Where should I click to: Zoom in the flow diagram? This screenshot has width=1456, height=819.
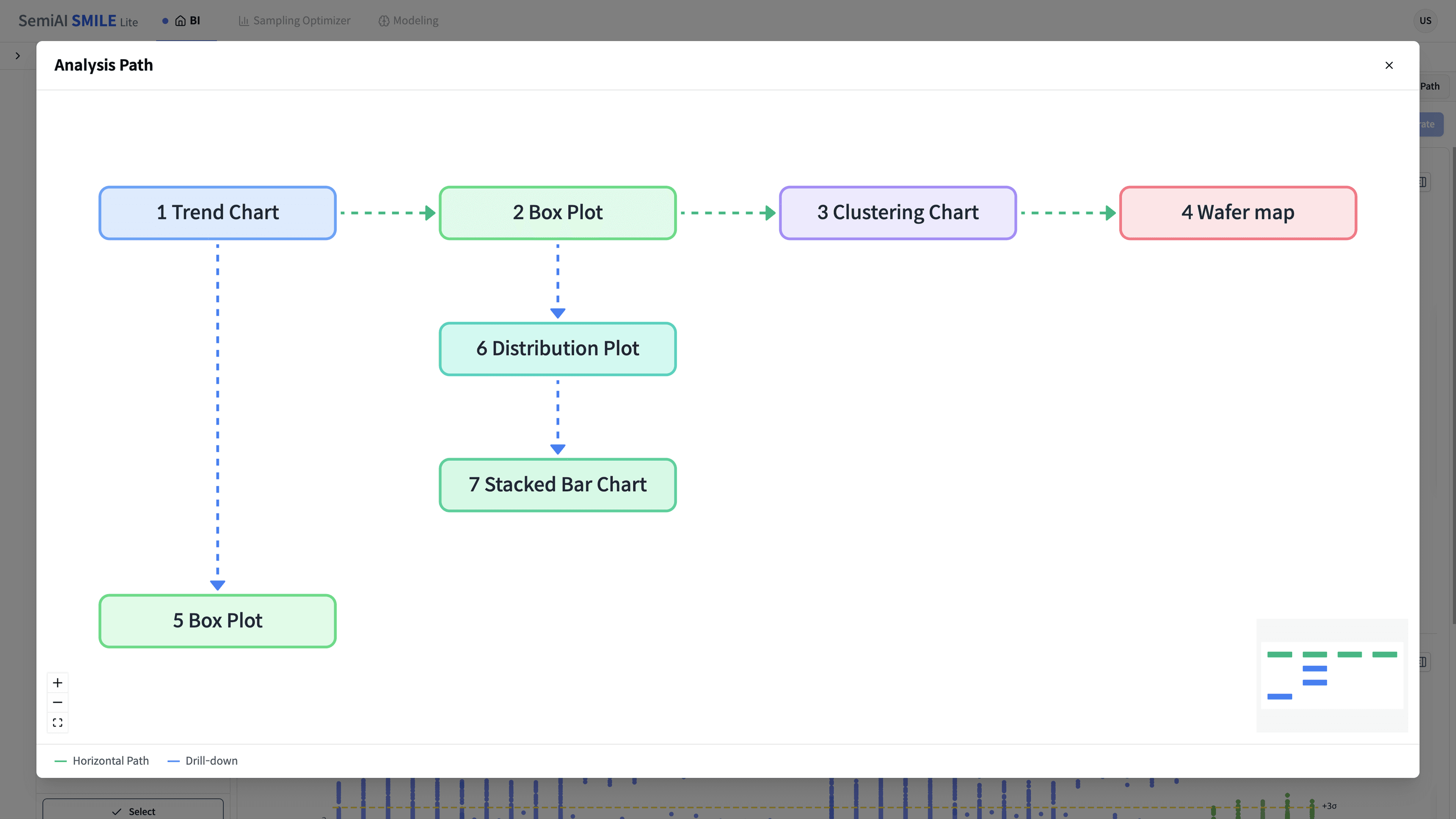pos(58,683)
